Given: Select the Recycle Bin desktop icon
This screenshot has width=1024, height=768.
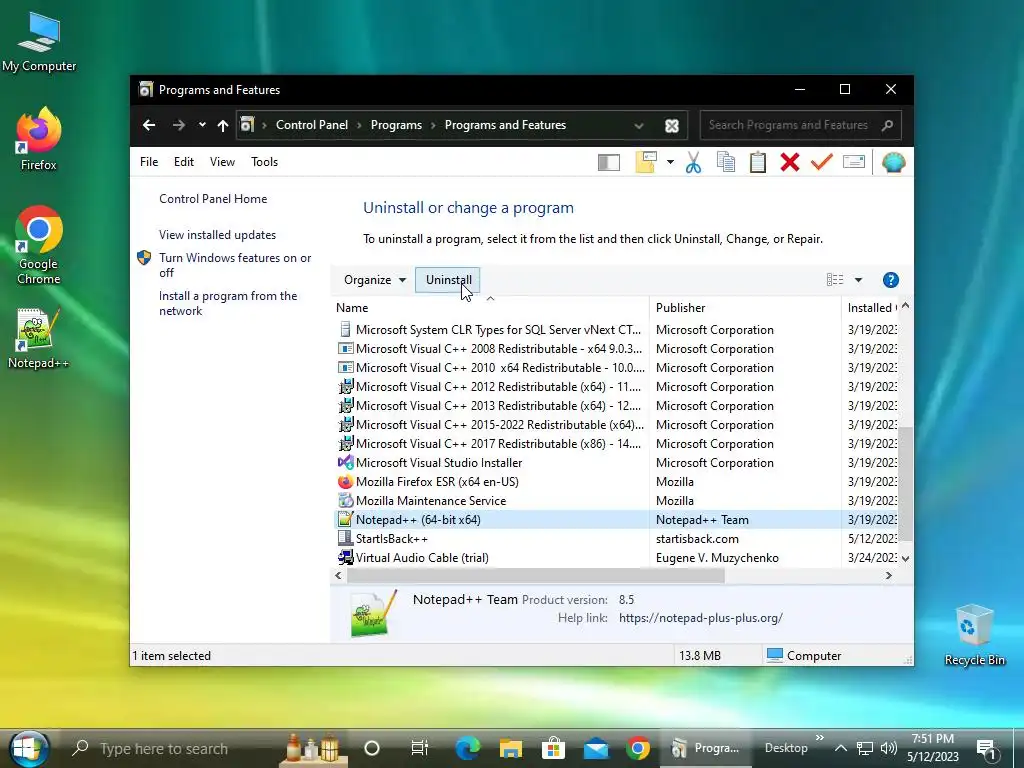Looking at the screenshot, I should 974,635.
